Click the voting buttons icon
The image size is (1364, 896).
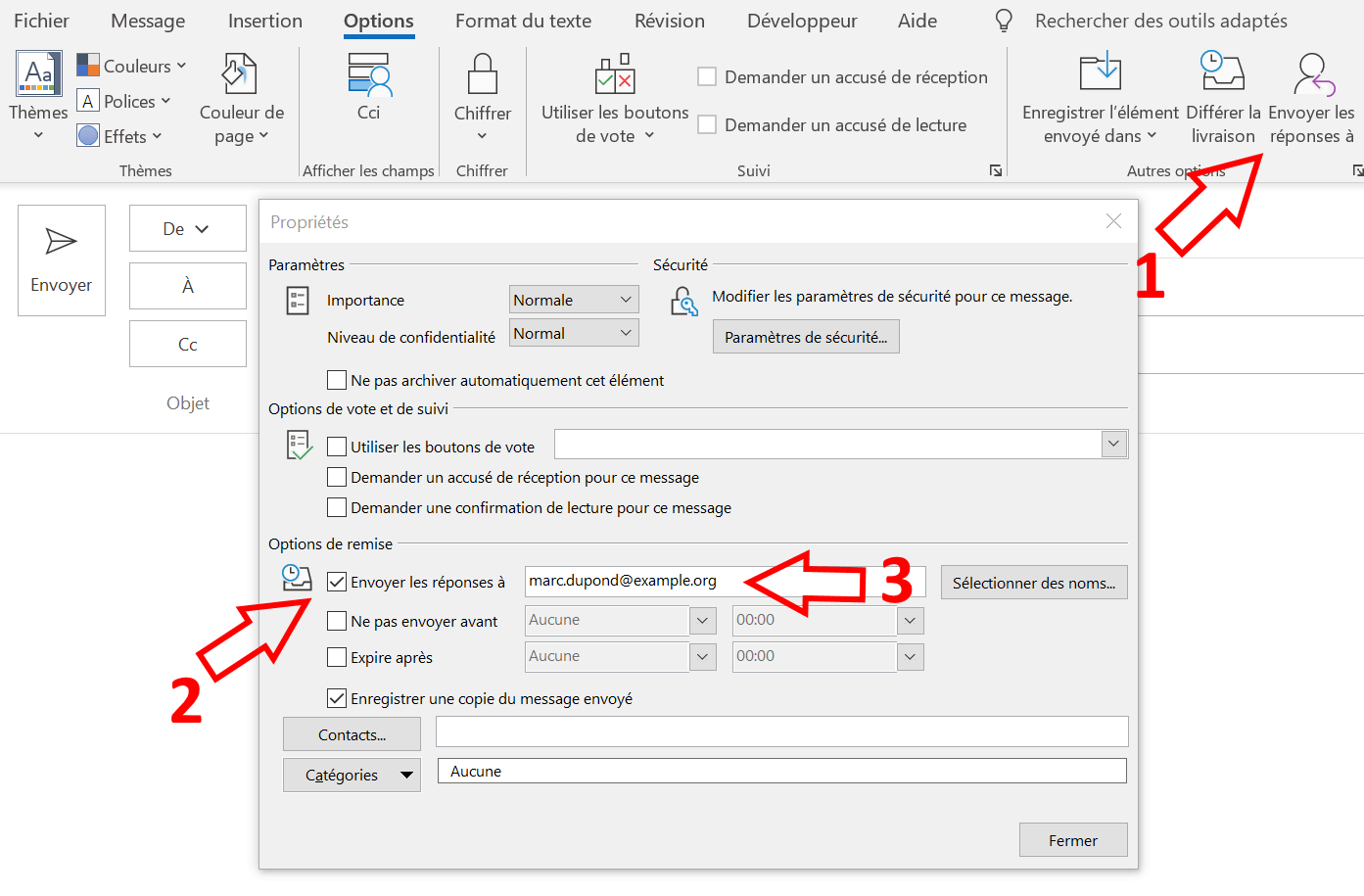(x=615, y=74)
